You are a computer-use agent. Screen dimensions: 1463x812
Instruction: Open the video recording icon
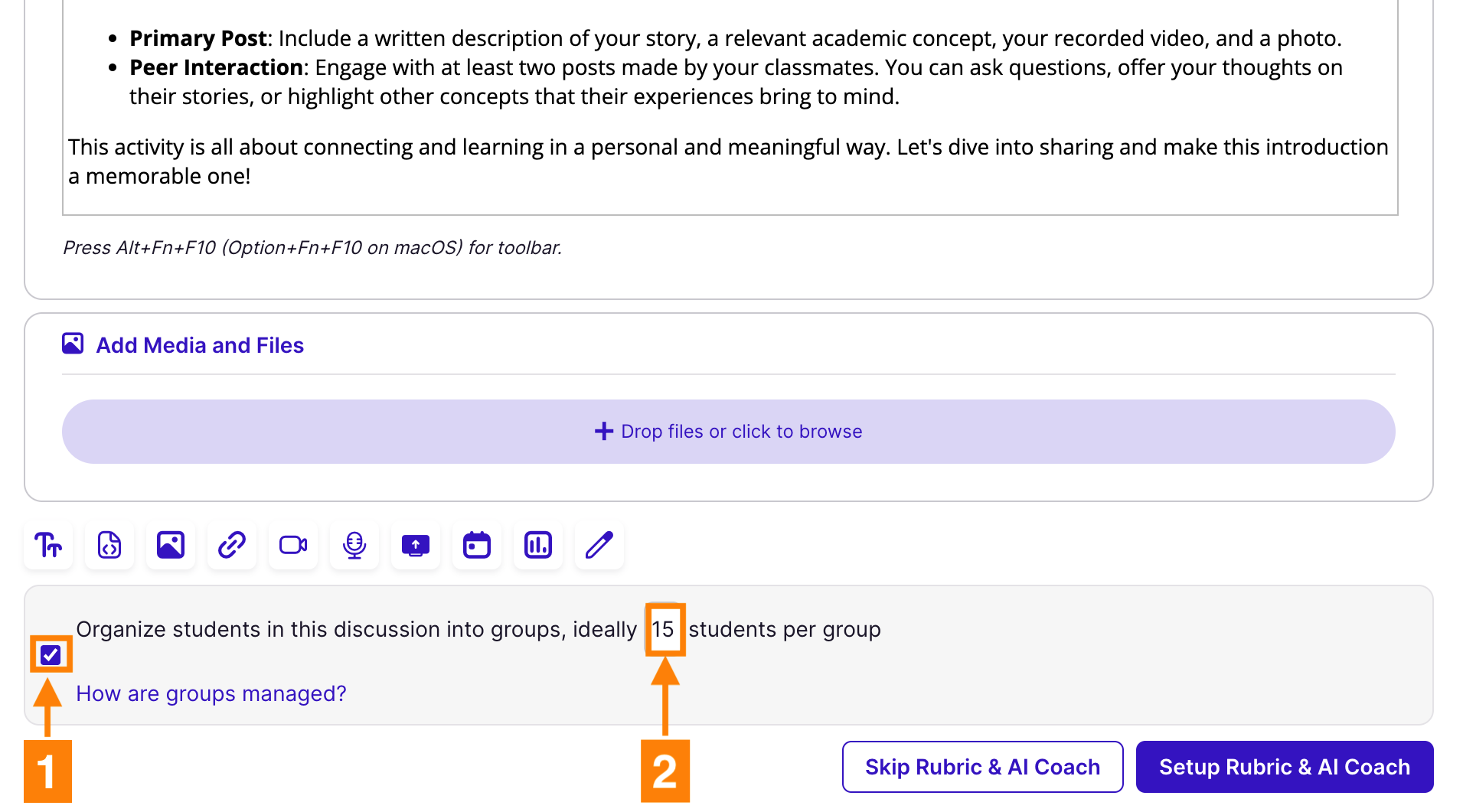click(292, 545)
